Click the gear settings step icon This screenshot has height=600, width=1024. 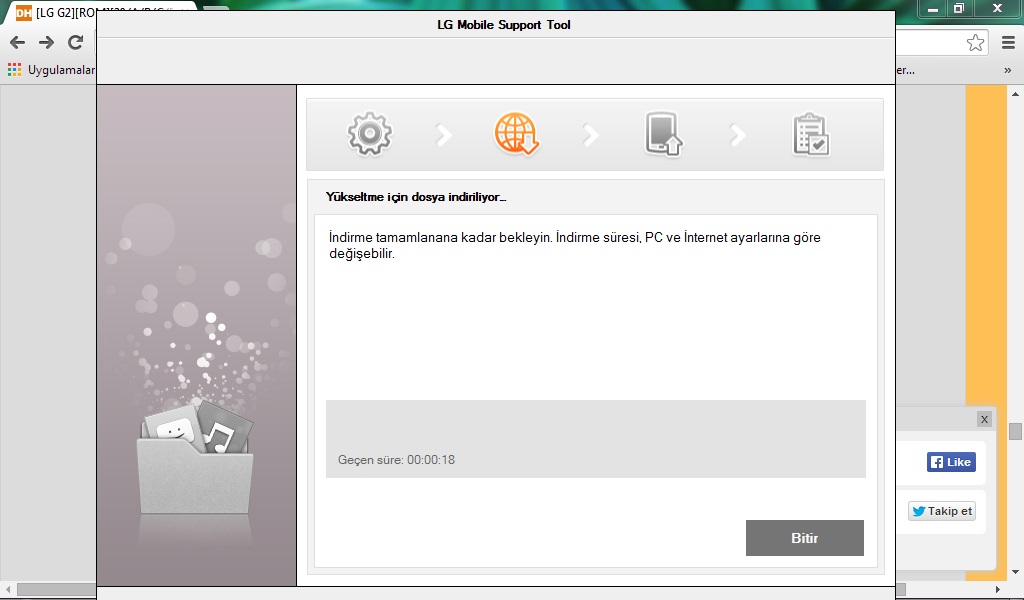pyautogui.click(x=370, y=134)
